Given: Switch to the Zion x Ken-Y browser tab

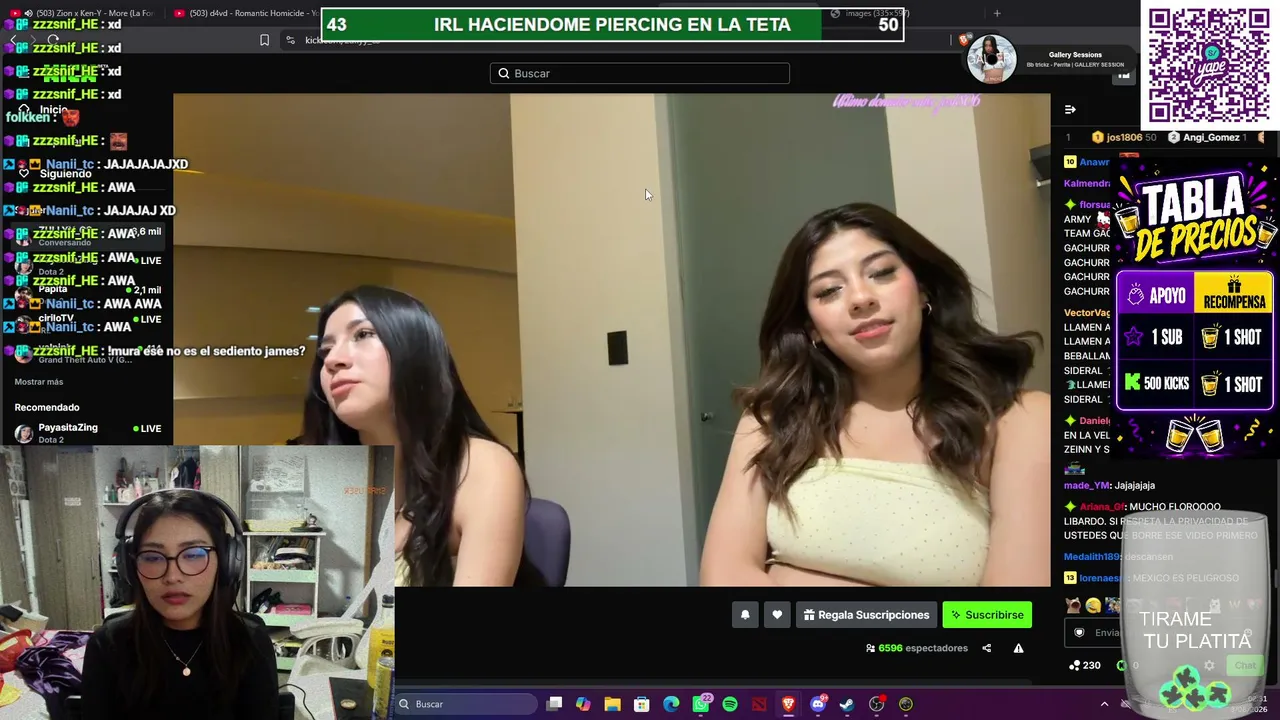Looking at the screenshot, I should (88, 13).
